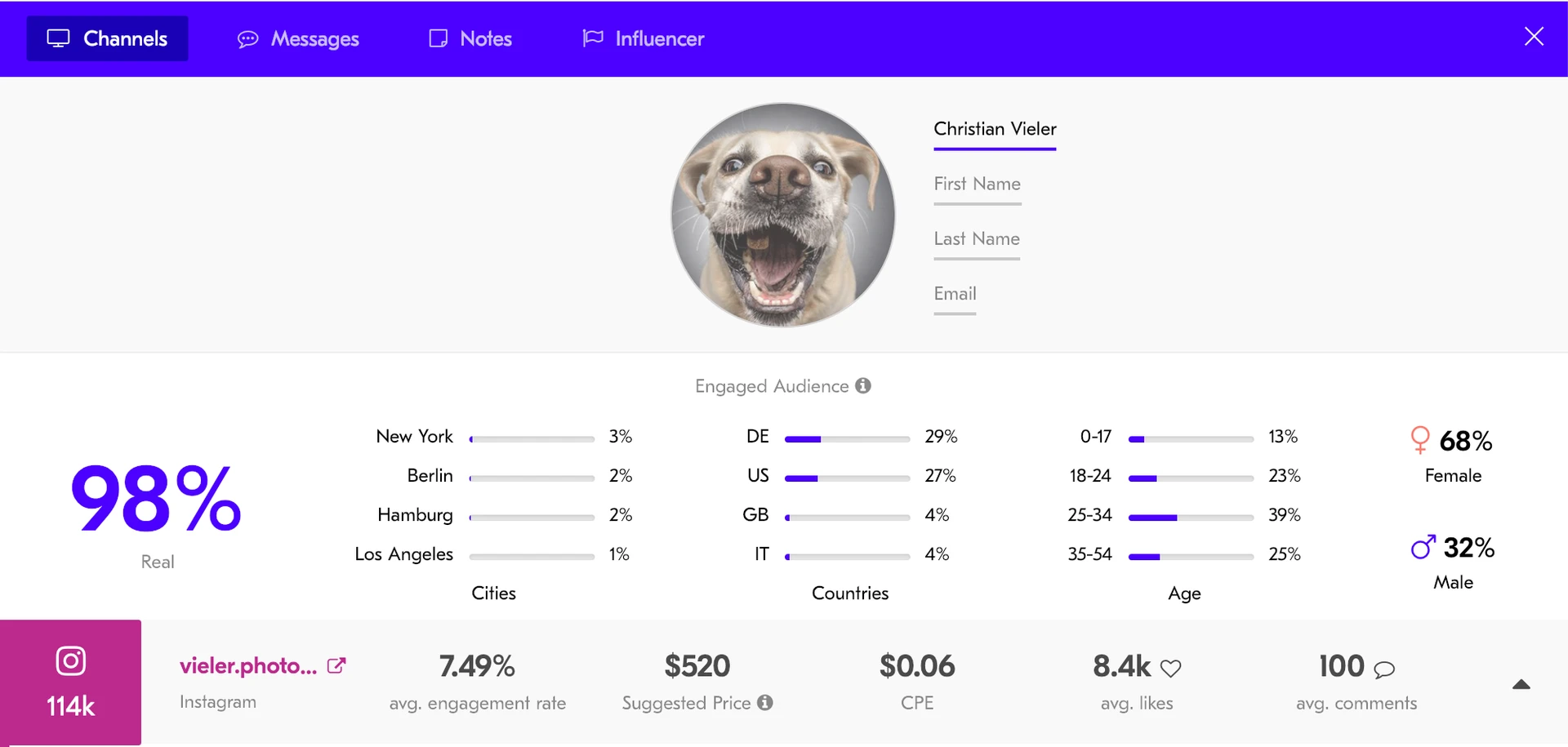Click the female gender symbol icon
The image size is (1568, 747).
[x=1420, y=440]
